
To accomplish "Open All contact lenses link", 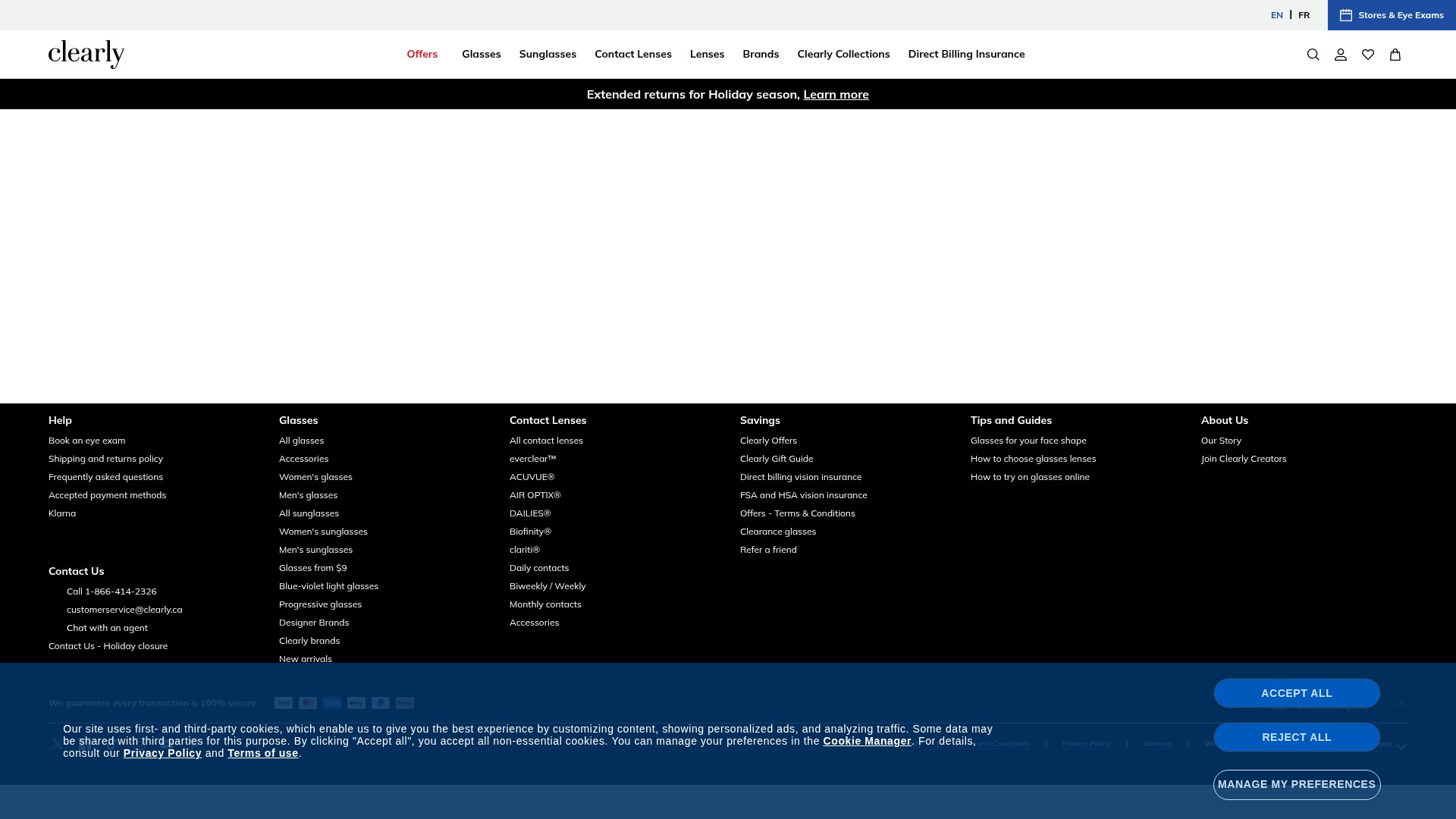I will (546, 441).
